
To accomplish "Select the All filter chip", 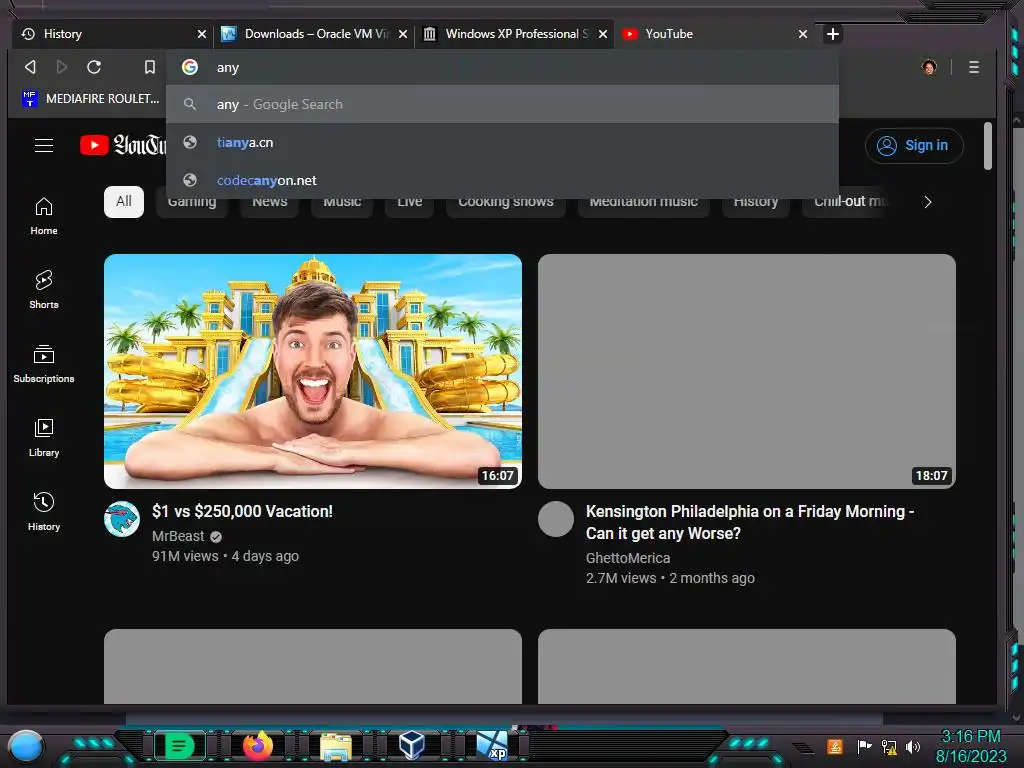I will tap(123, 201).
